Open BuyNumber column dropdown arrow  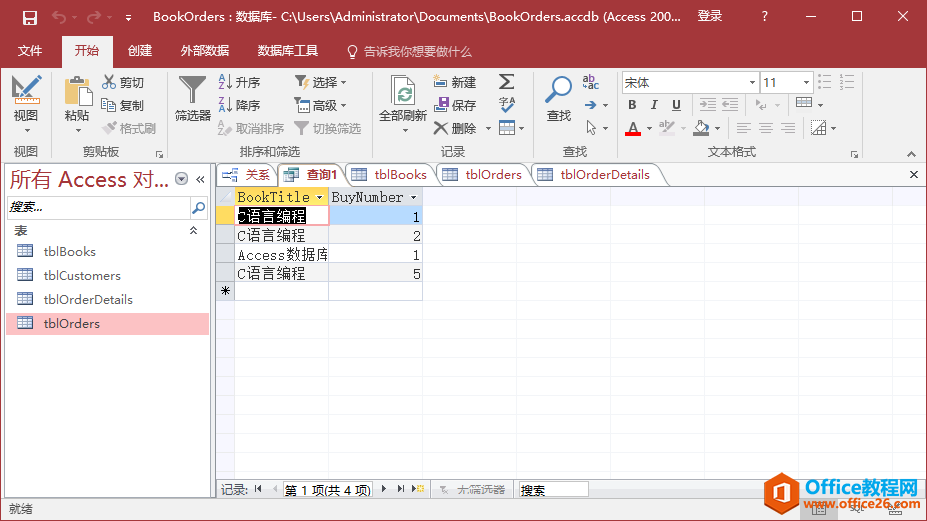point(413,198)
